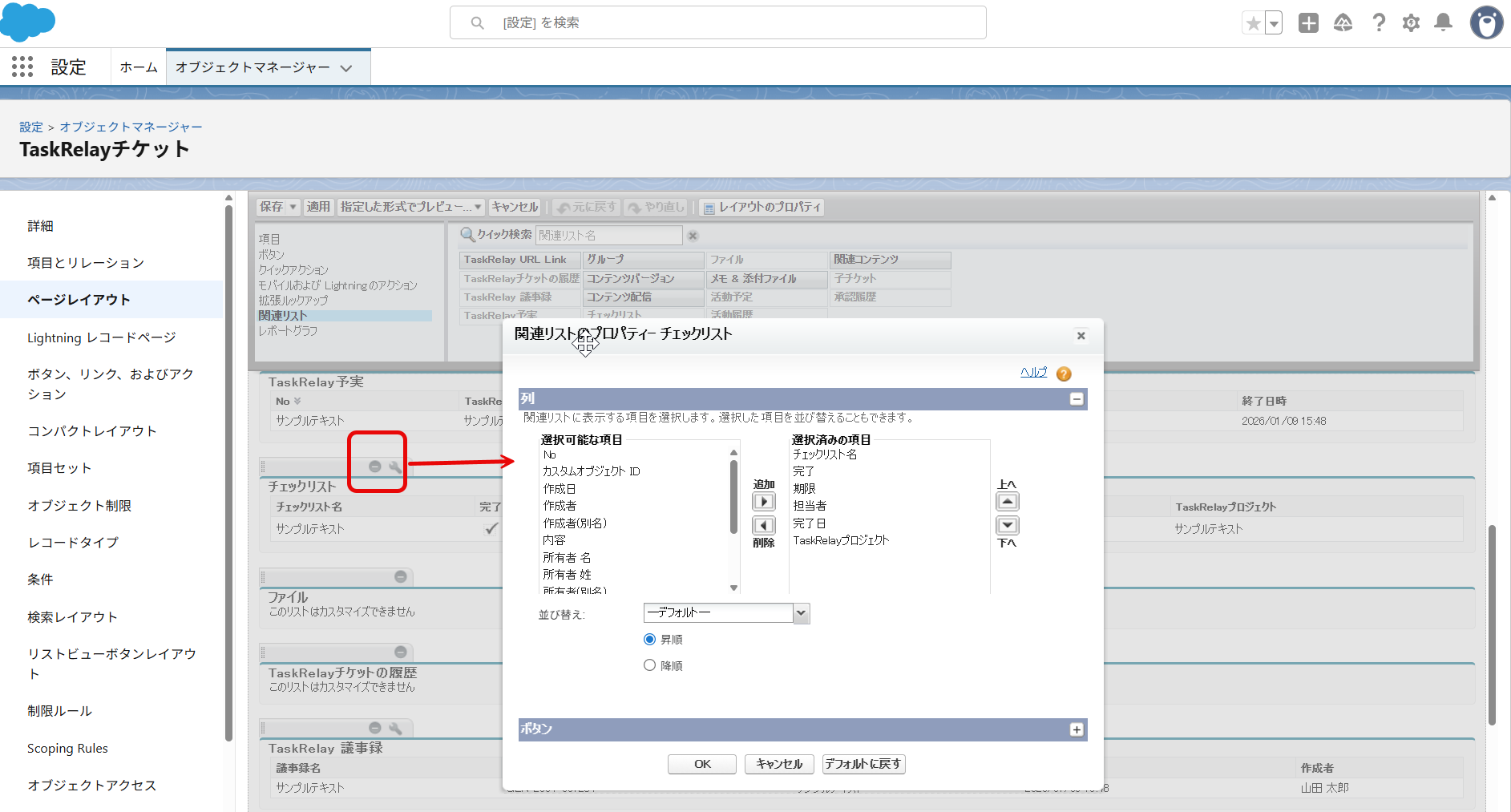Open the setup gear menu
The height and width of the screenshot is (812, 1511).
[x=1411, y=23]
